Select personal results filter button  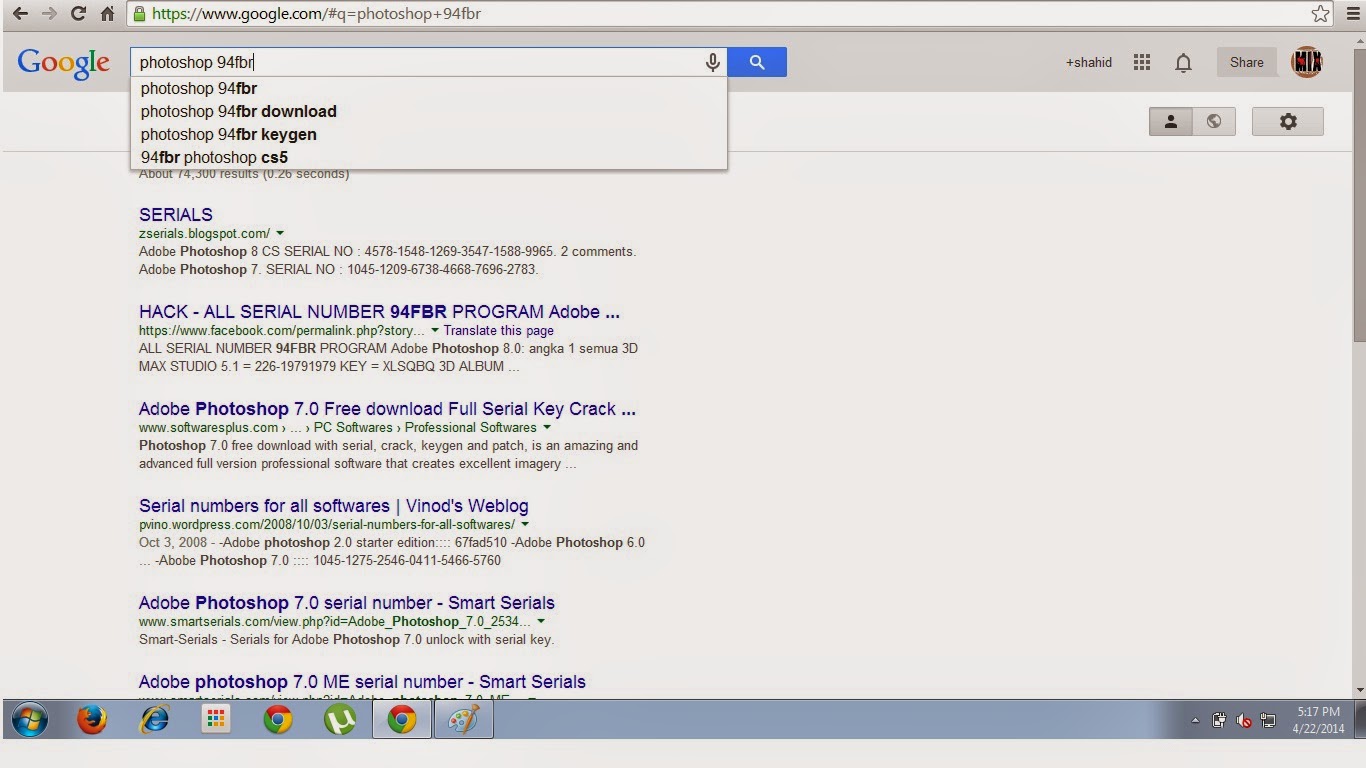(x=1170, y=121)
